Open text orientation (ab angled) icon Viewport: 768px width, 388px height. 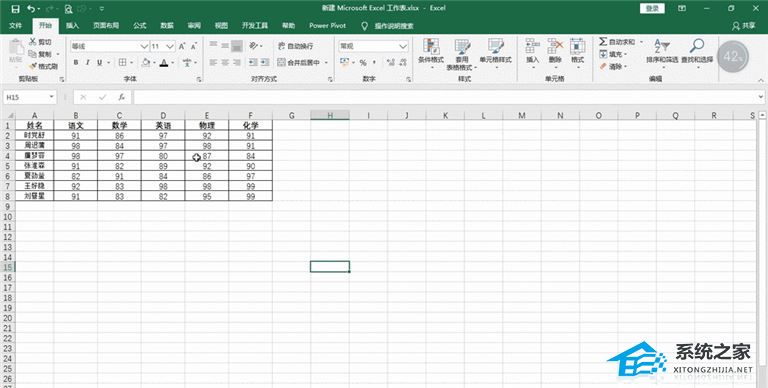tap(253, 46)
